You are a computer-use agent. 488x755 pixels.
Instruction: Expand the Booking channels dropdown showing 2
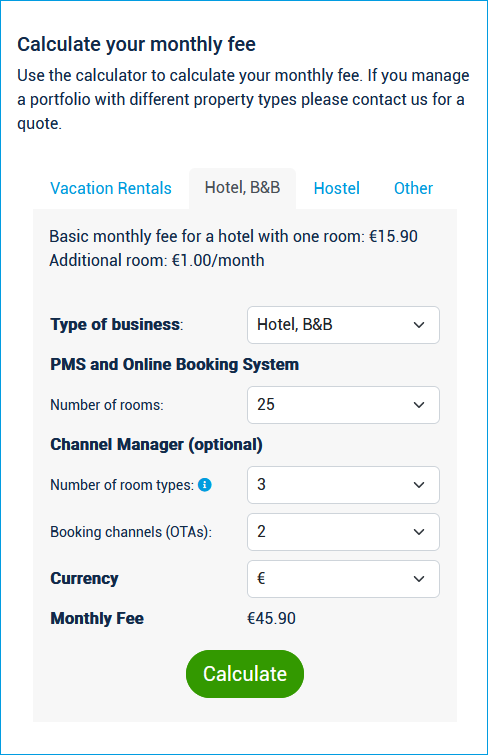(343, 532)
